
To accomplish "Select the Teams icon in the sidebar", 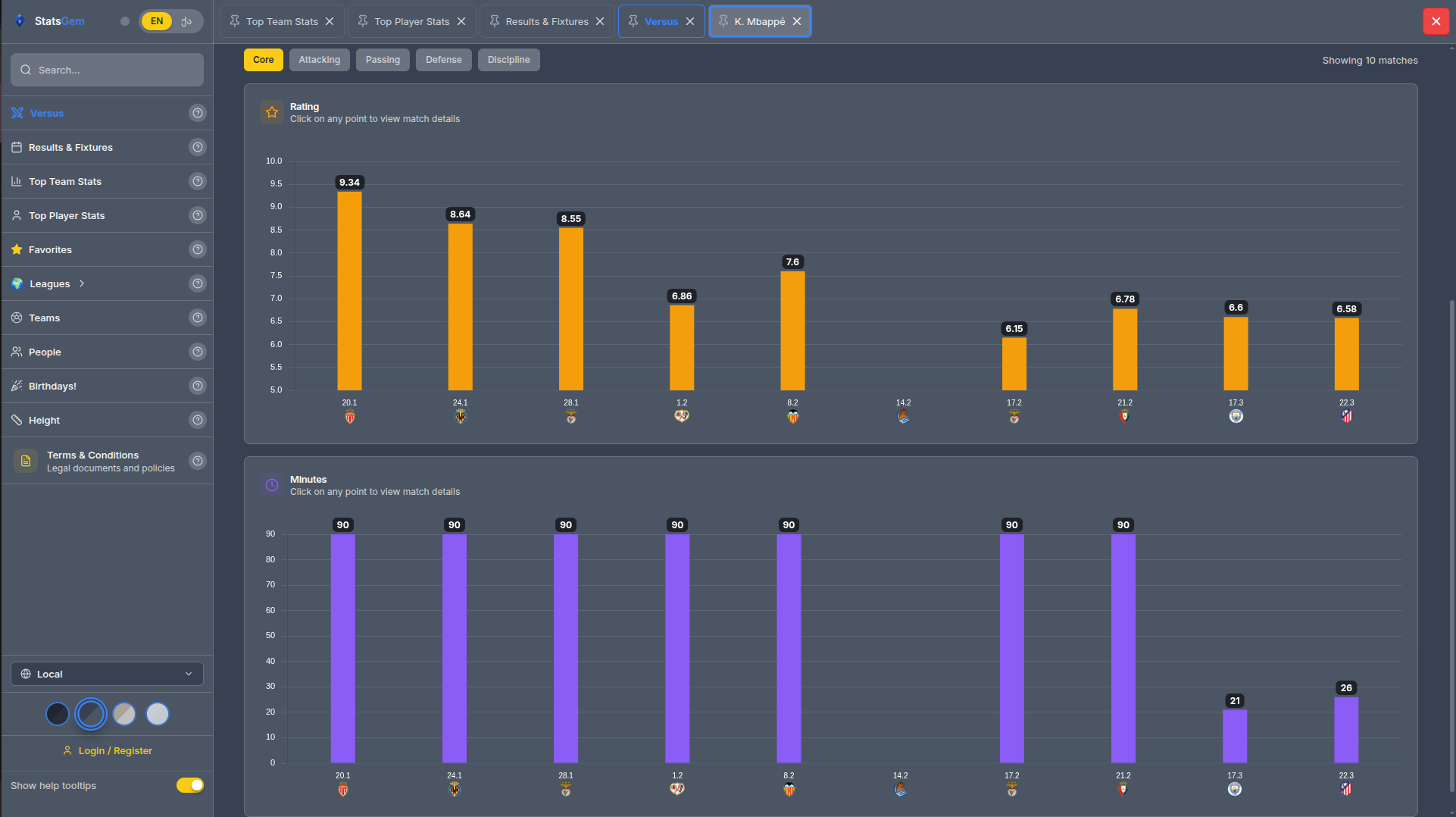I will 17,318.
